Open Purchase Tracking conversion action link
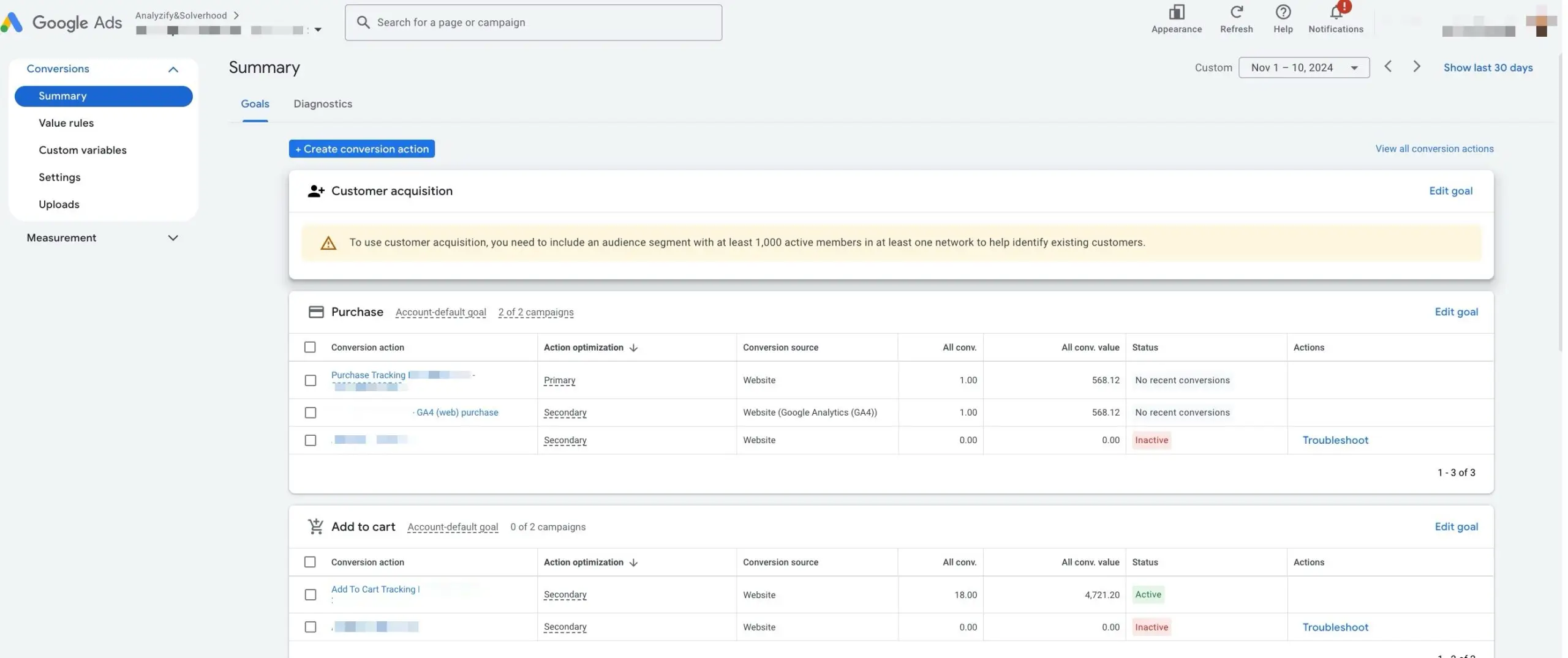The width and height of the screenshot is (1568, 658). point(368,375)
